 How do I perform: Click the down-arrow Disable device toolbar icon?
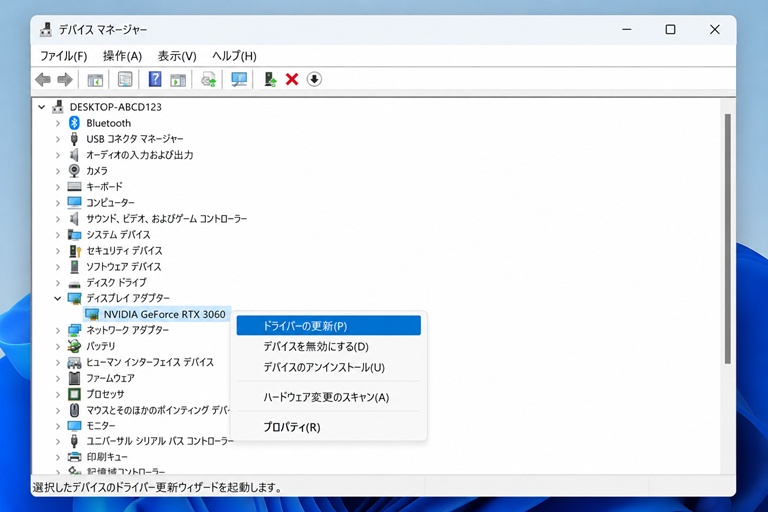(x=314, y=79)
